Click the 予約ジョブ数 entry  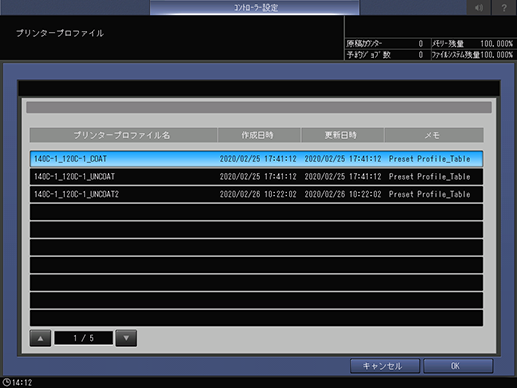coord(385,55)
